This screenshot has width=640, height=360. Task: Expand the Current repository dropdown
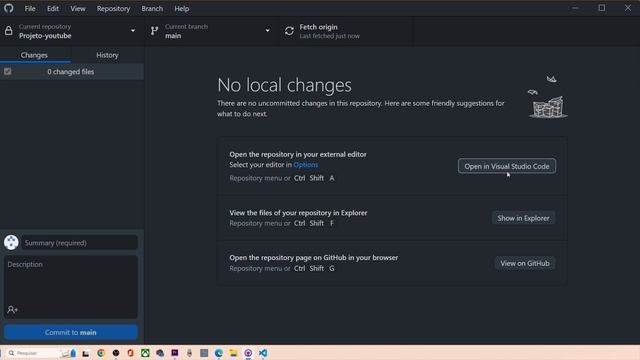[x=133, y=31]
